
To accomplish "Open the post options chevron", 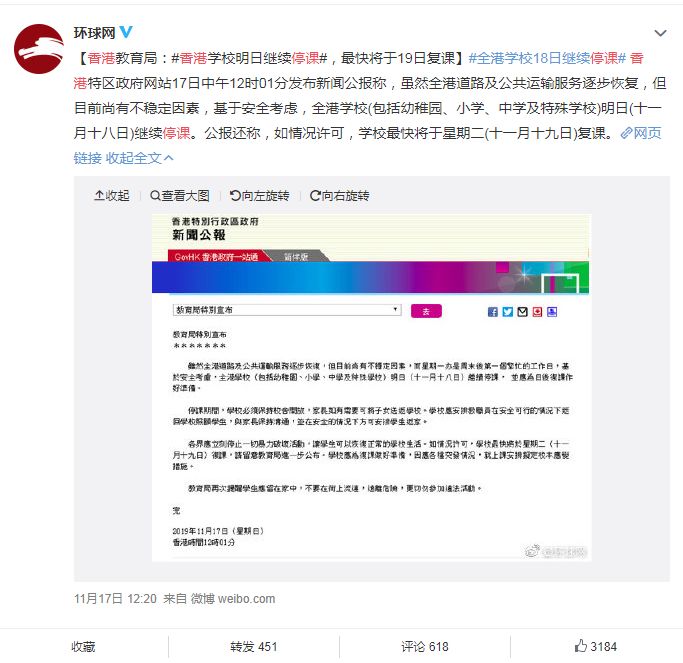I will pos(660,33).
